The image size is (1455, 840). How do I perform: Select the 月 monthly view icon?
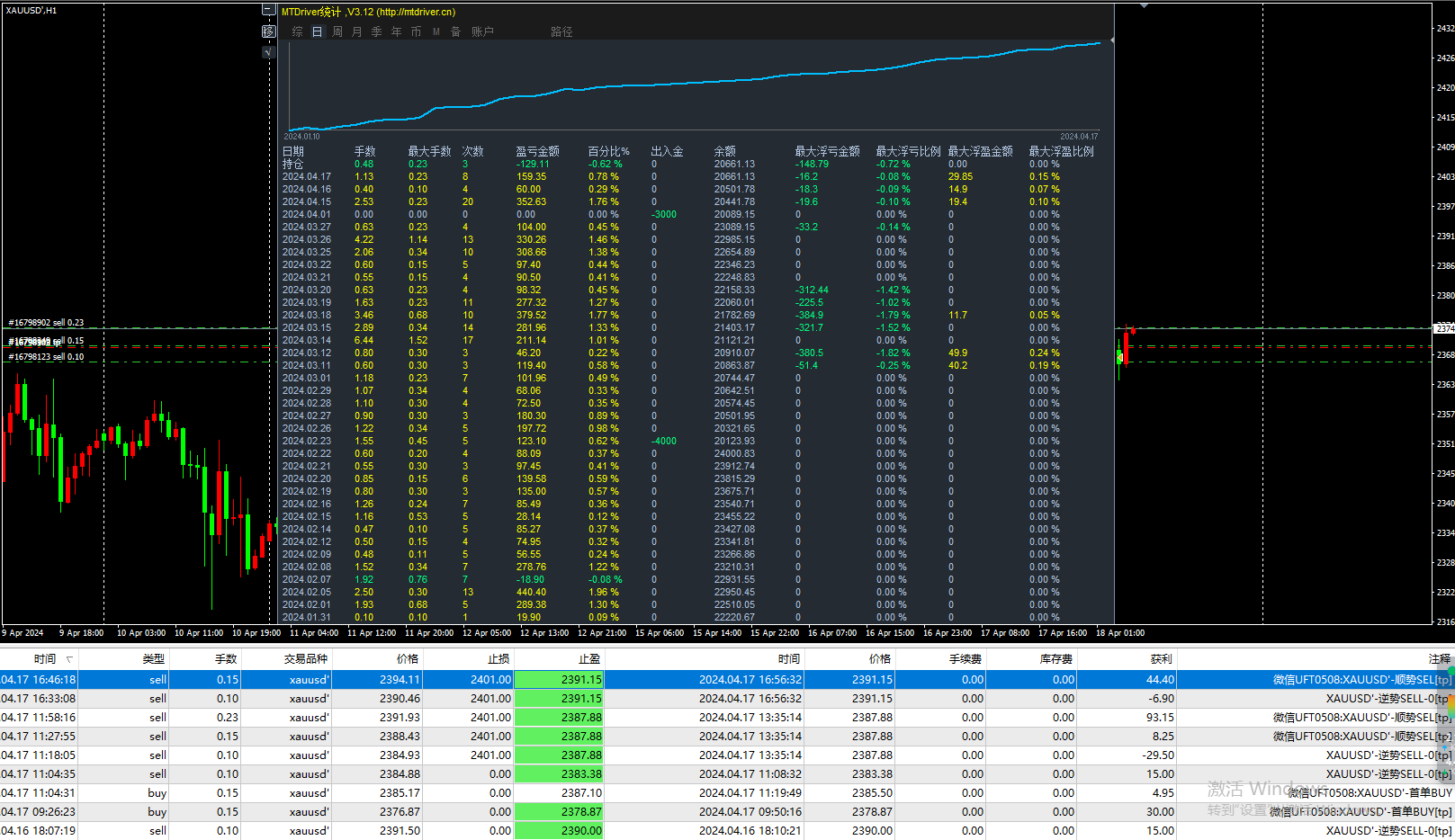tap(357, 31)
